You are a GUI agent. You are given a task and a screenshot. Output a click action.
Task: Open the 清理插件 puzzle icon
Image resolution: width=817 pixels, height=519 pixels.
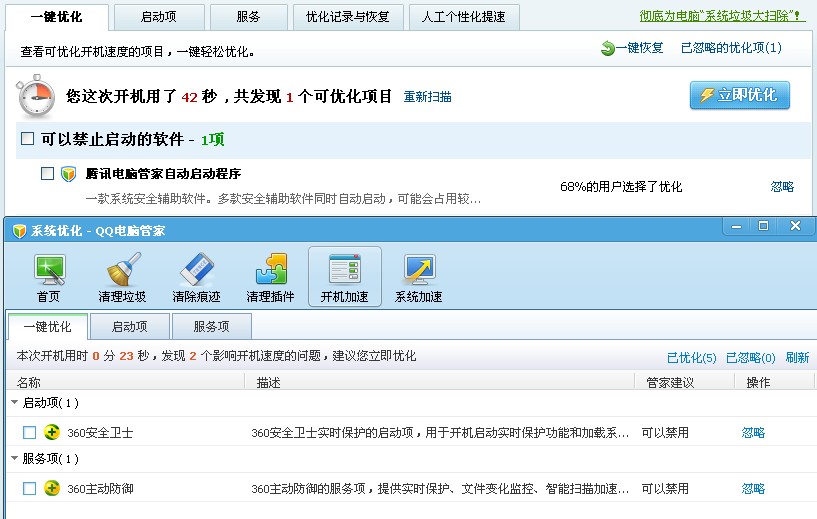[271, 269]
